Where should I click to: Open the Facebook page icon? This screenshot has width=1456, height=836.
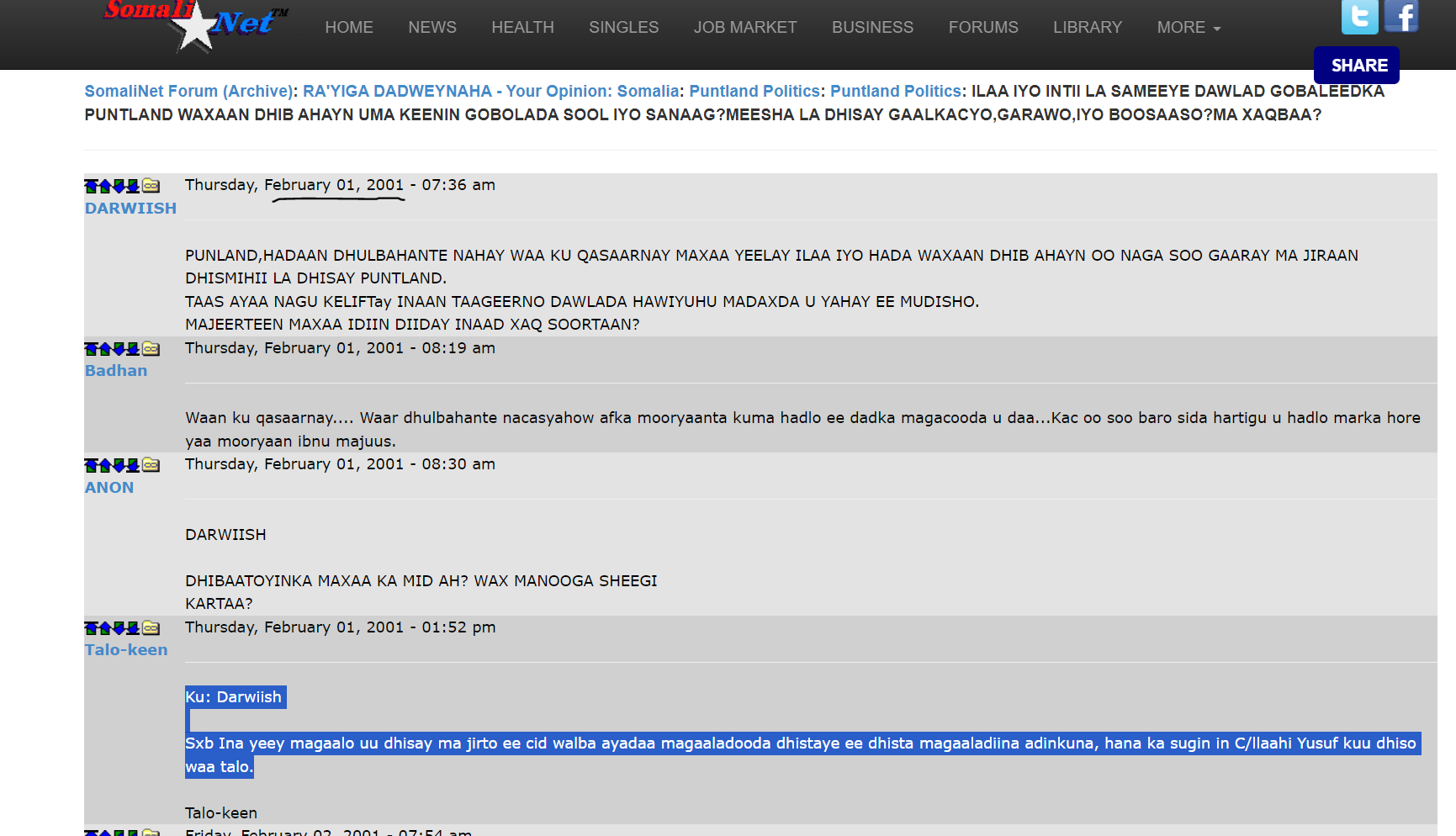(x=1401, y=16)
